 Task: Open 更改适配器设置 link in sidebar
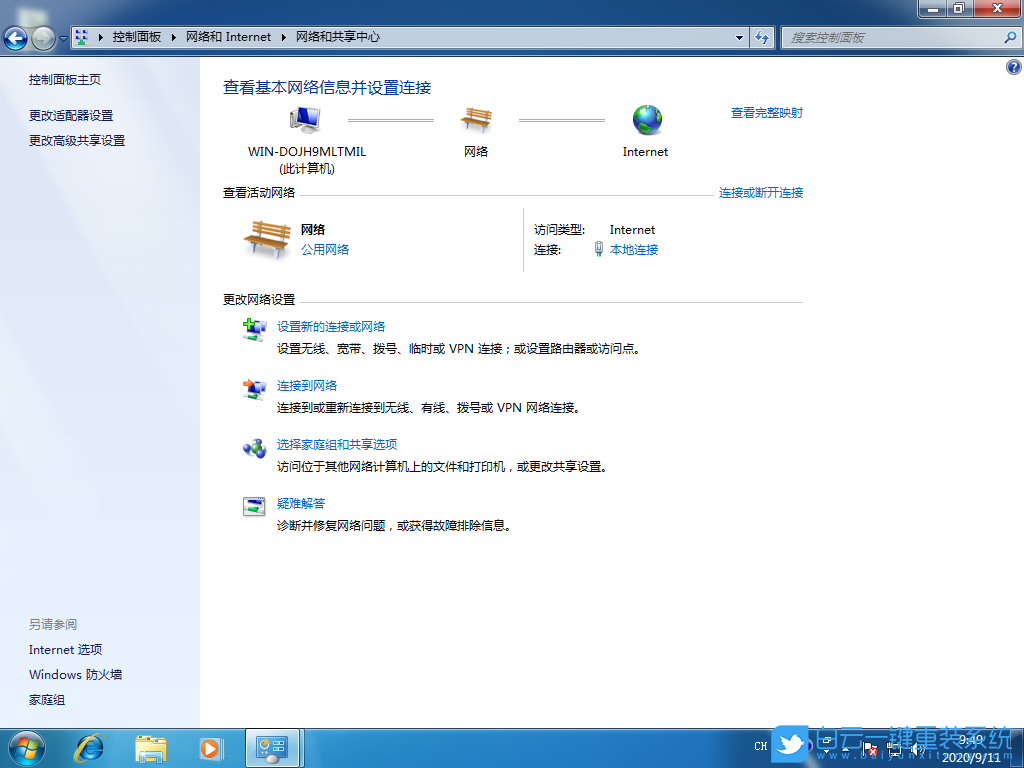click(73, 113)
